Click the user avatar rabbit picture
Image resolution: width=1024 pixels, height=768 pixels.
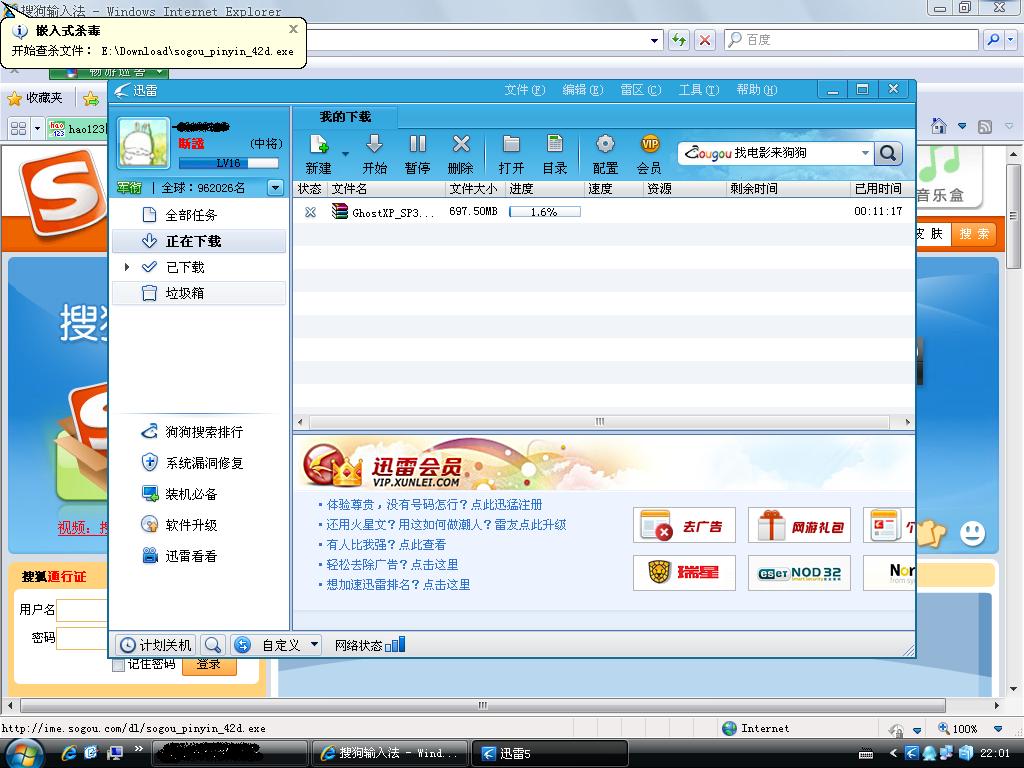pos(144,143)
